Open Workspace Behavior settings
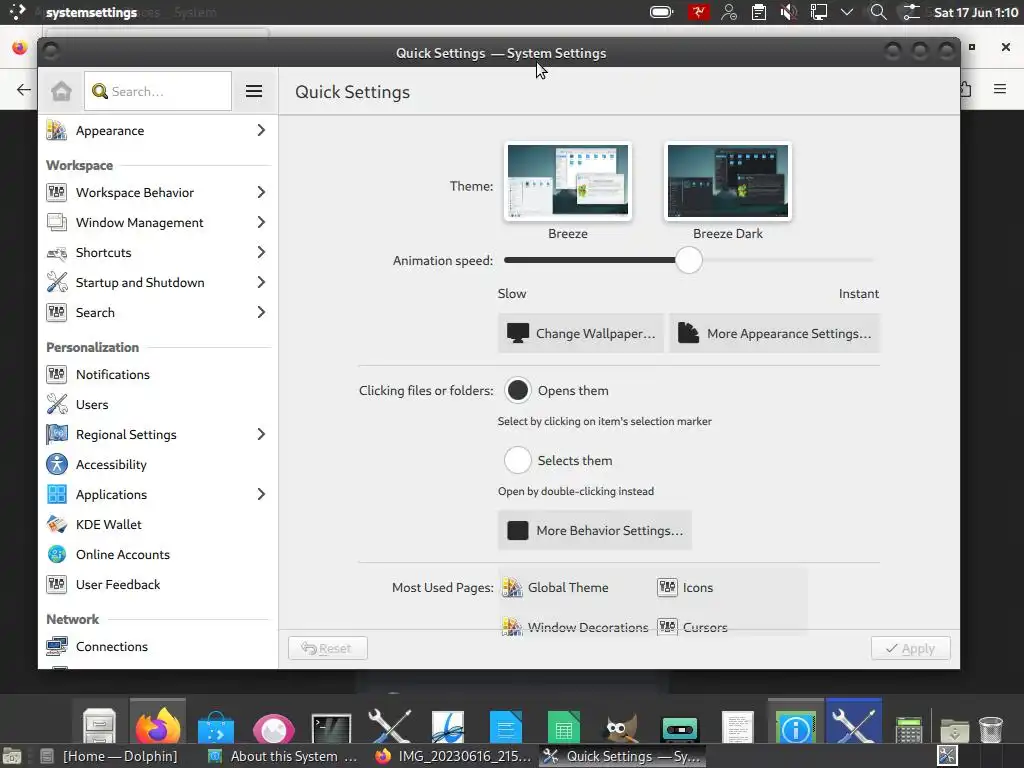Viewport: 1024px width, 768px height. tap(157, 192)
